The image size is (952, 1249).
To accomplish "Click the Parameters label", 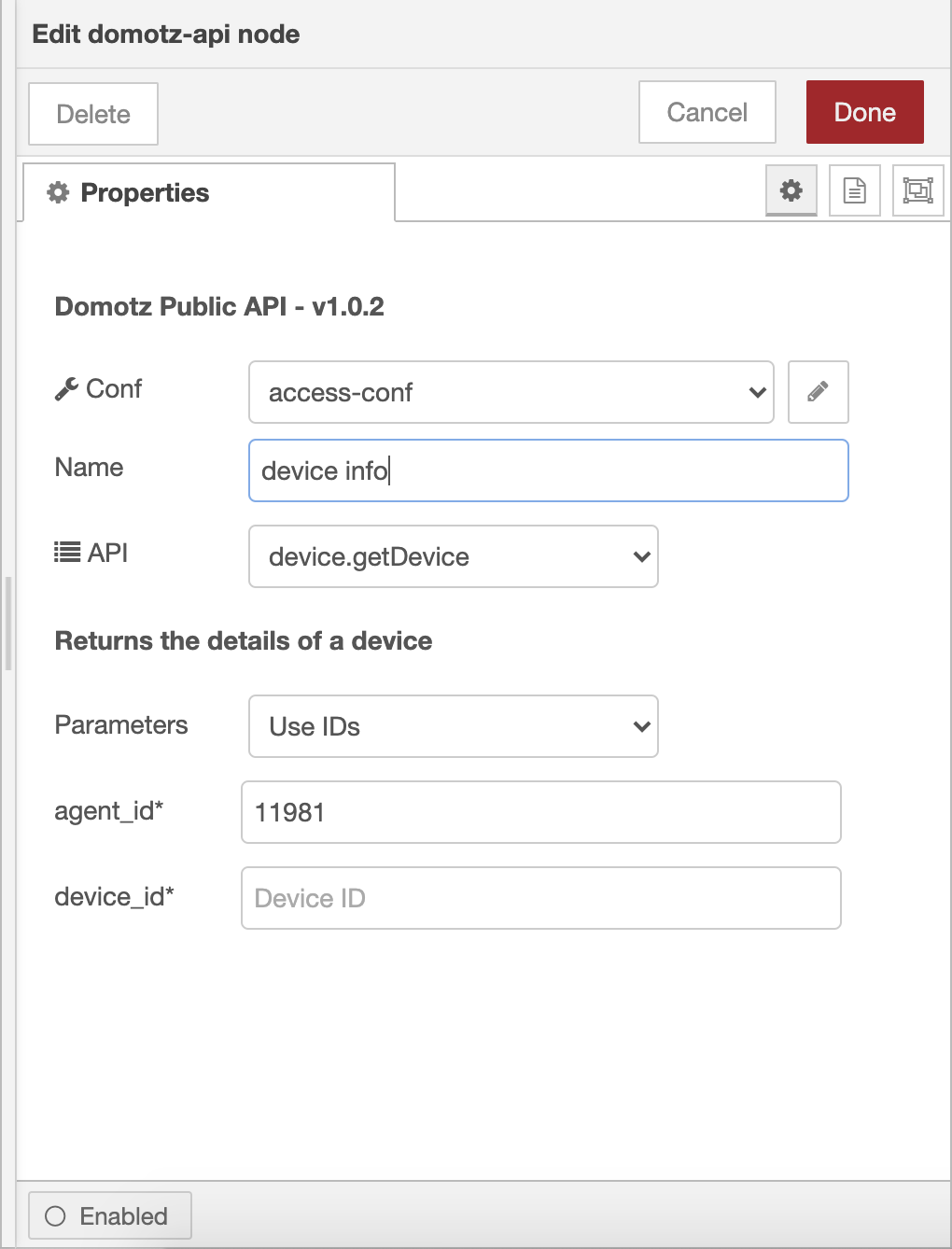I will [x=121, y=725].
